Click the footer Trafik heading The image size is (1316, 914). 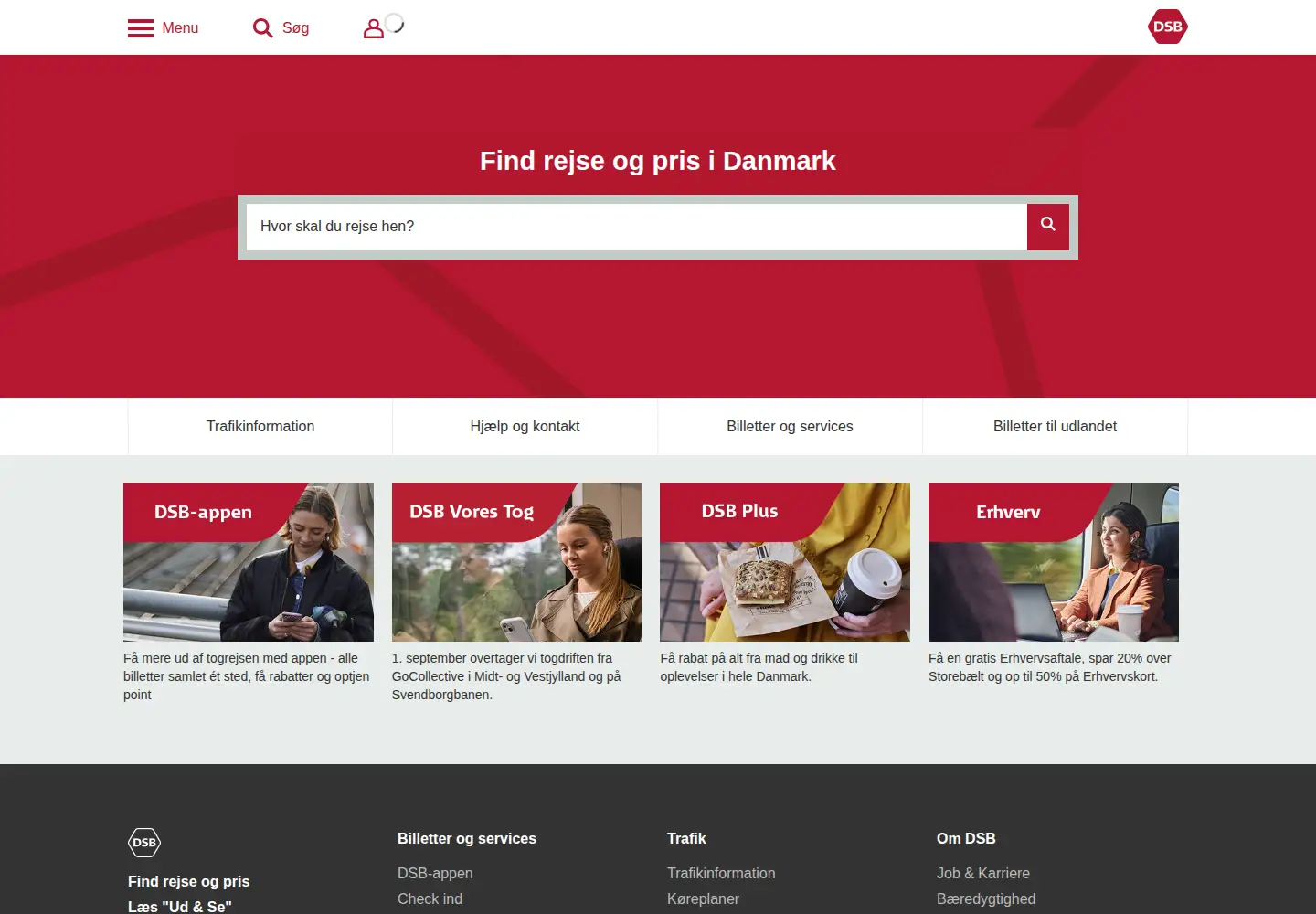(686, 838)
